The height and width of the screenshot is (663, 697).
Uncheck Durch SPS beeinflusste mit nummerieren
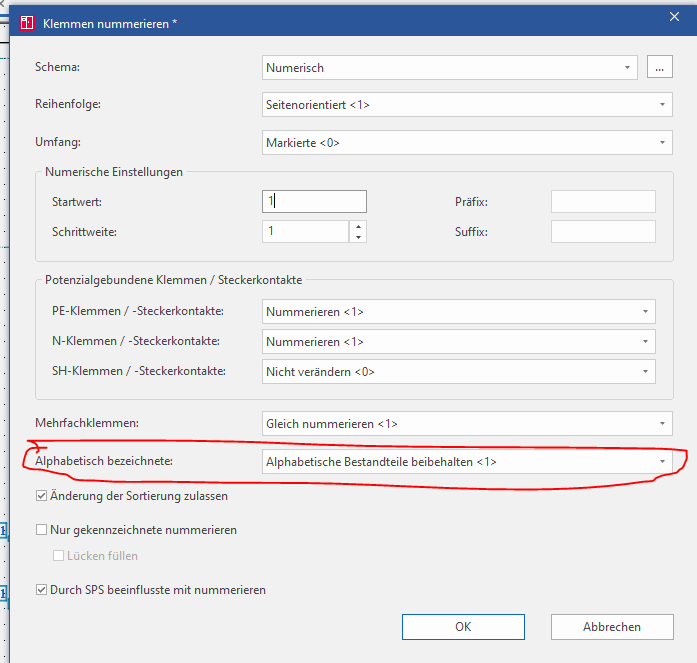pos(41,590)
